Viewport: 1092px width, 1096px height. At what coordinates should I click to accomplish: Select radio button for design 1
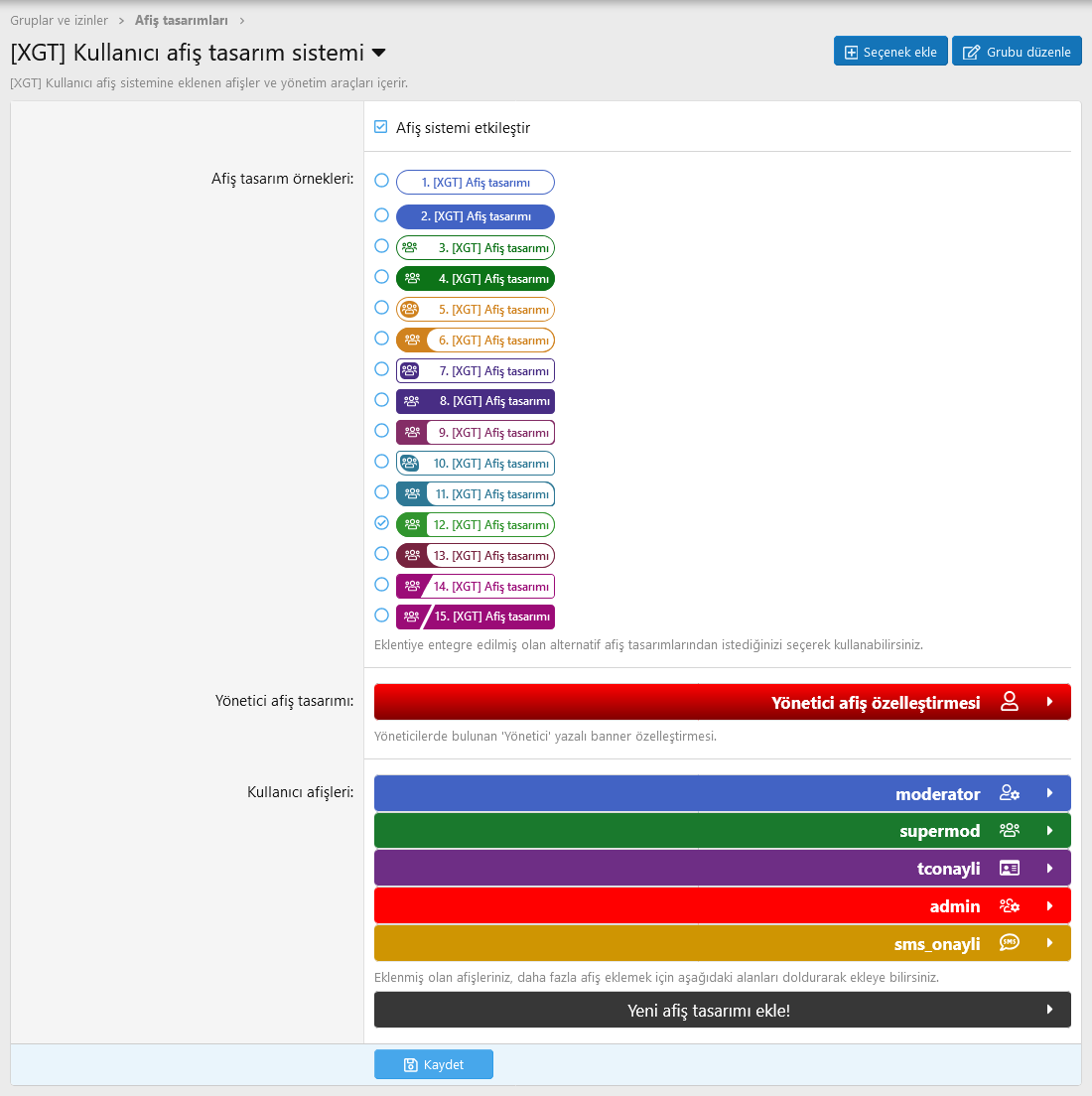[381, 181]
